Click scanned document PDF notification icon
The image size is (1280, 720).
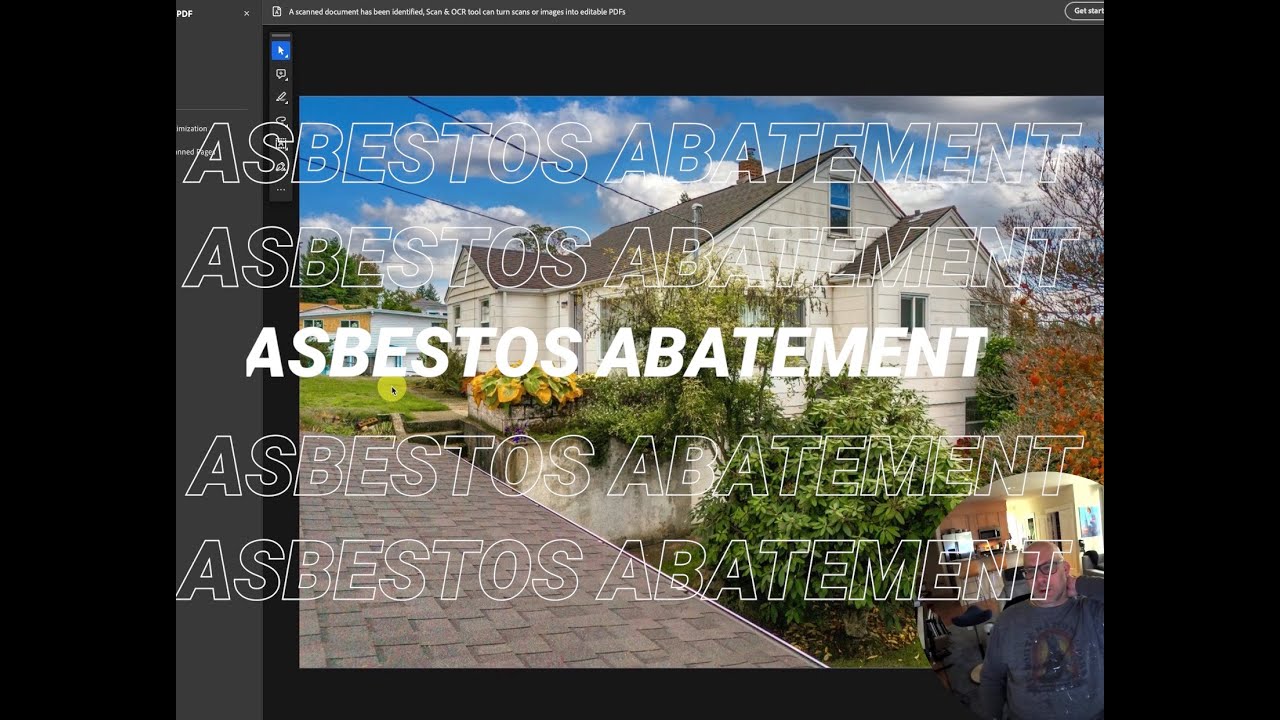pyautogui.click(x=277, y=12)
